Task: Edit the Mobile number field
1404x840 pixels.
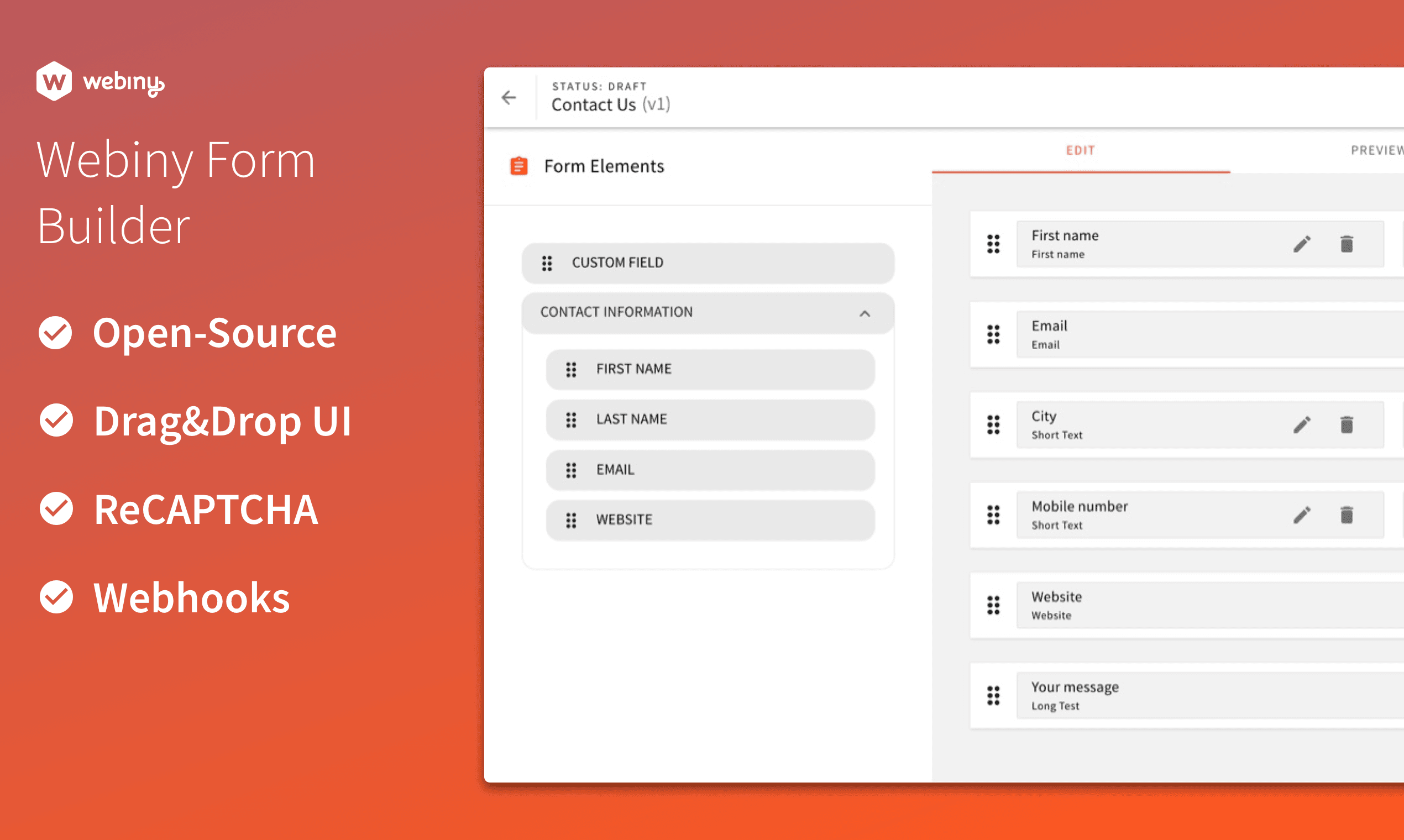Action: click(x=1301, y=515)
